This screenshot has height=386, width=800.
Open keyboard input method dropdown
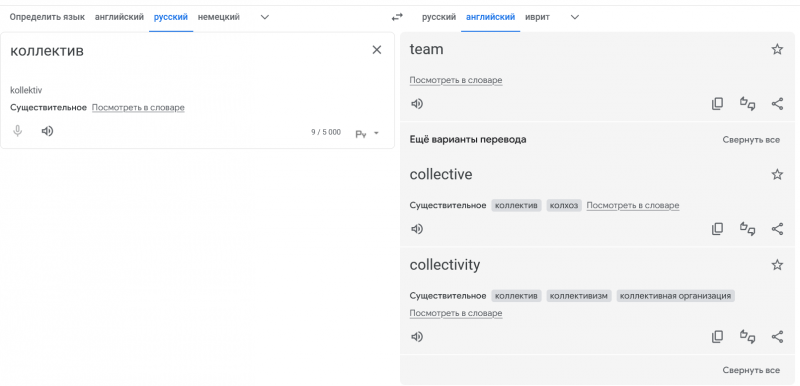367,134
